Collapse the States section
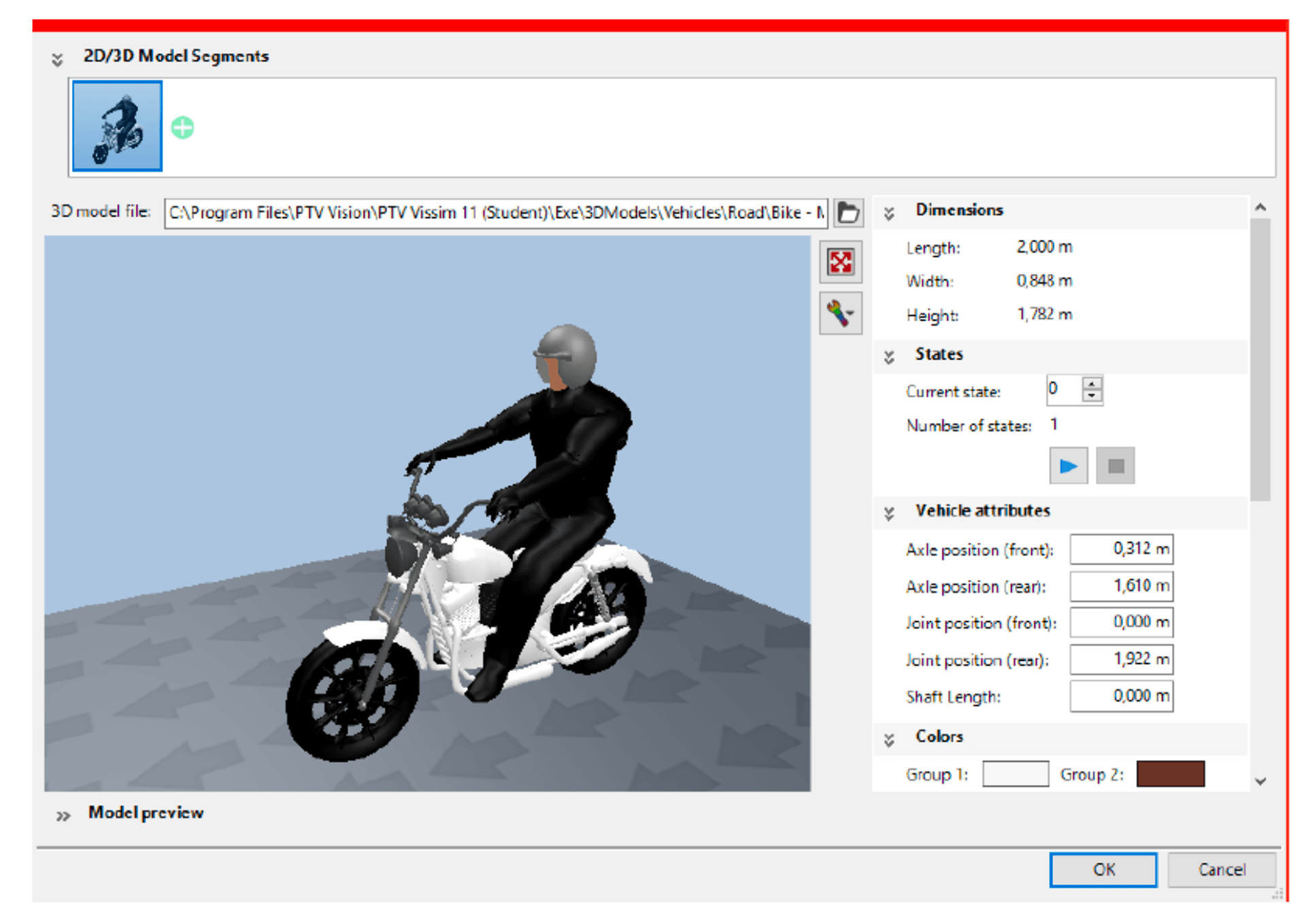 pyautogui.click(x=889, y=357)
